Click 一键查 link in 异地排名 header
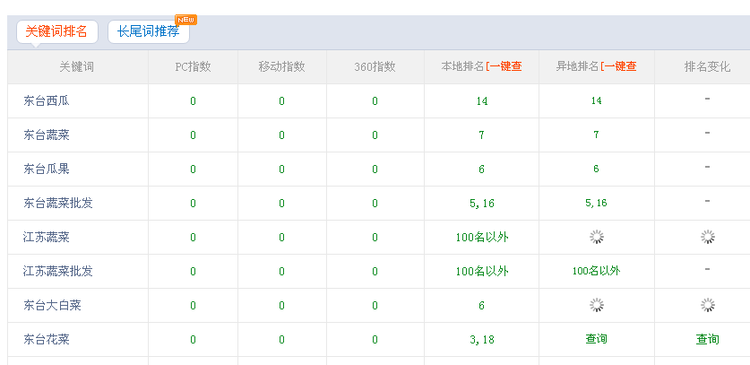 (x=619, y=66)
